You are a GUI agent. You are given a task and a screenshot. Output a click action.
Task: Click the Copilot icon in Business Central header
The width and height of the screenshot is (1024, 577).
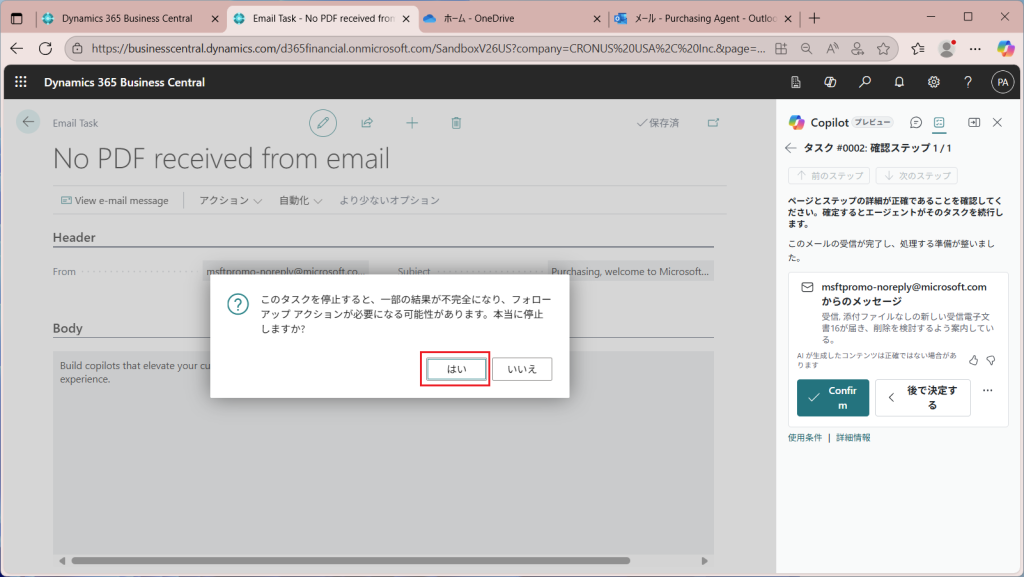[x=830, y=82]
